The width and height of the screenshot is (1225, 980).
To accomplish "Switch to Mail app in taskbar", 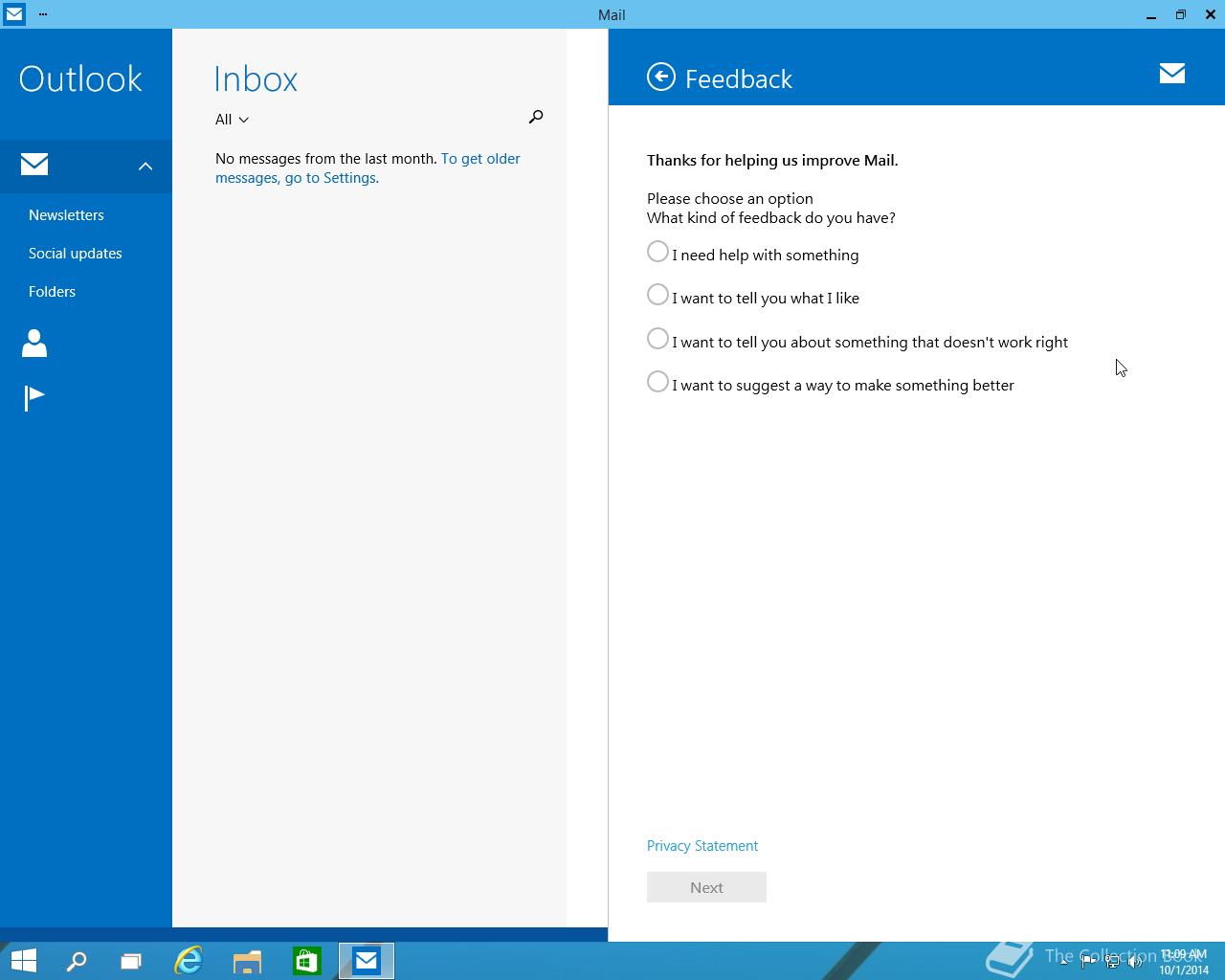I will pyautogui.click(x=366, y=961).
